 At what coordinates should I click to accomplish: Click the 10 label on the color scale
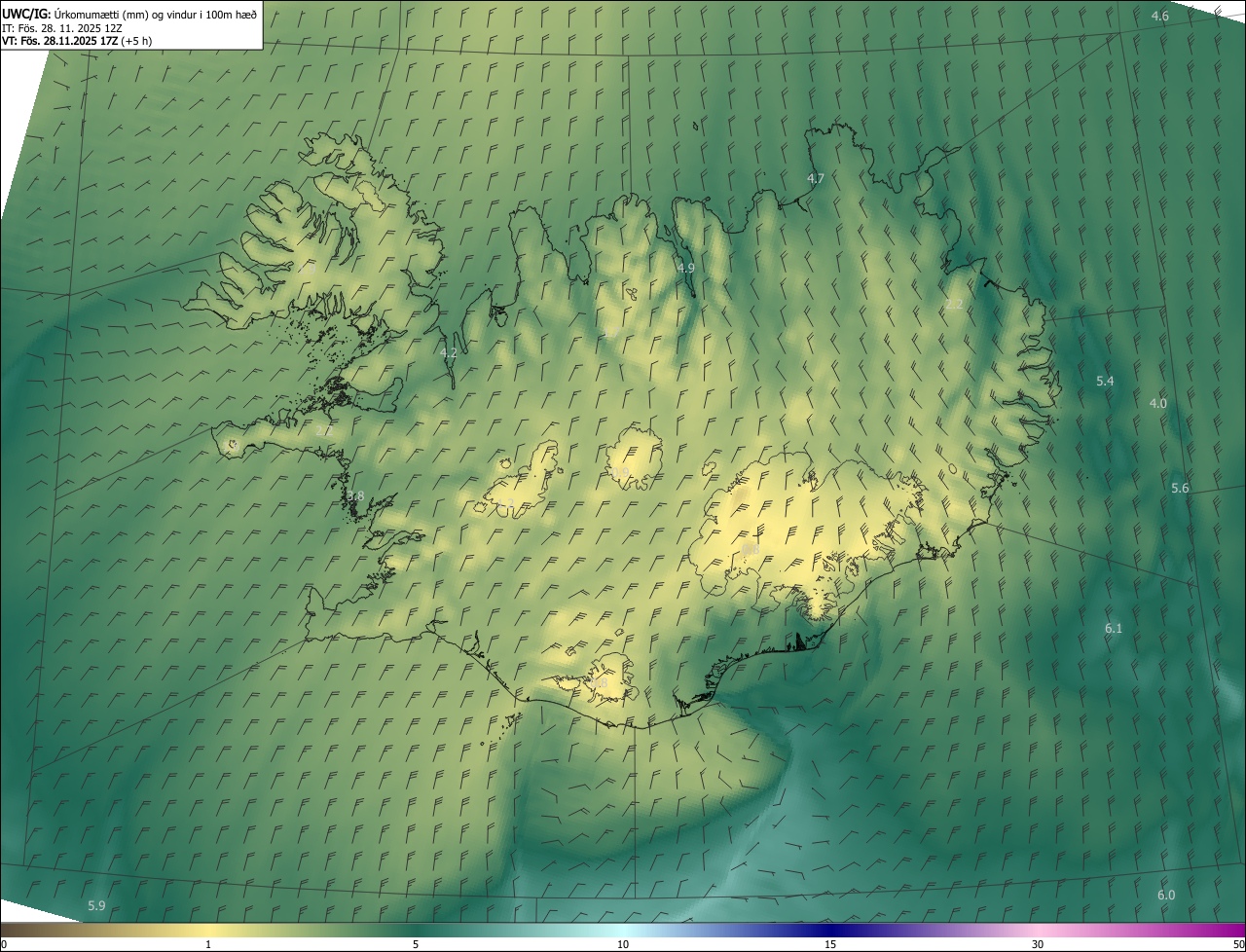tap(623, 944)
